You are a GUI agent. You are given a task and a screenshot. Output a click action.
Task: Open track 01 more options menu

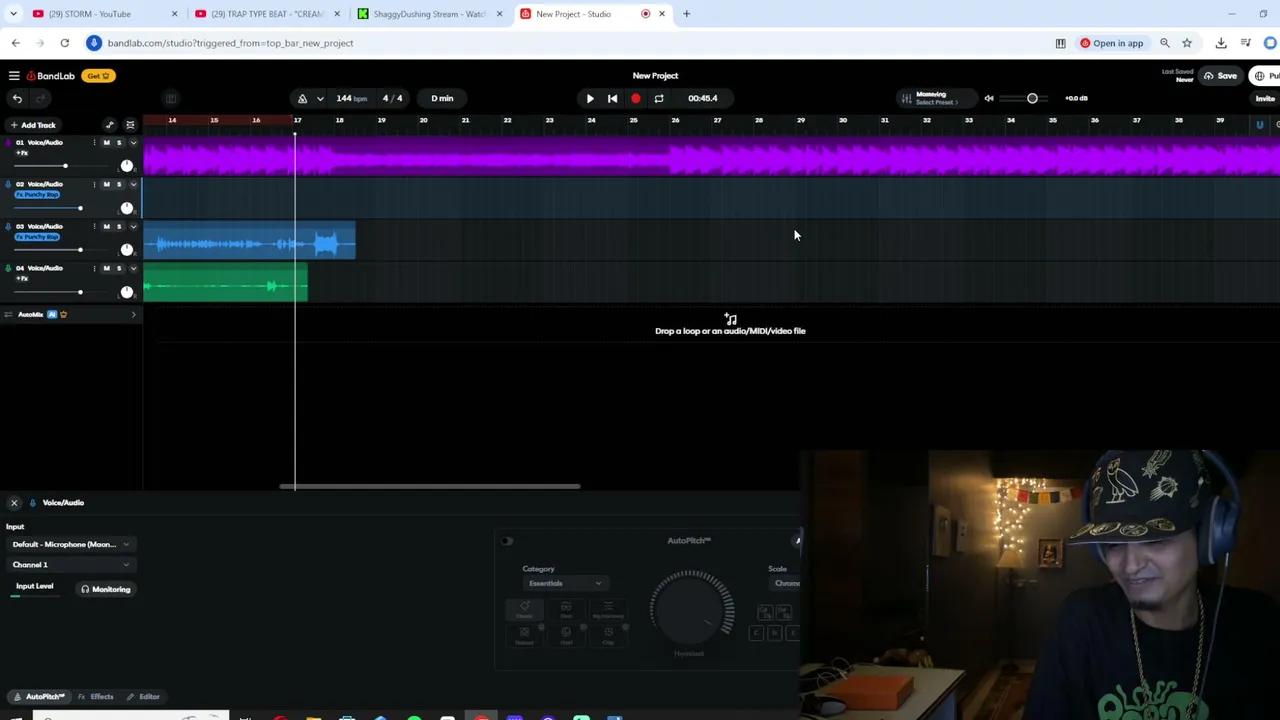click(94, 143)
